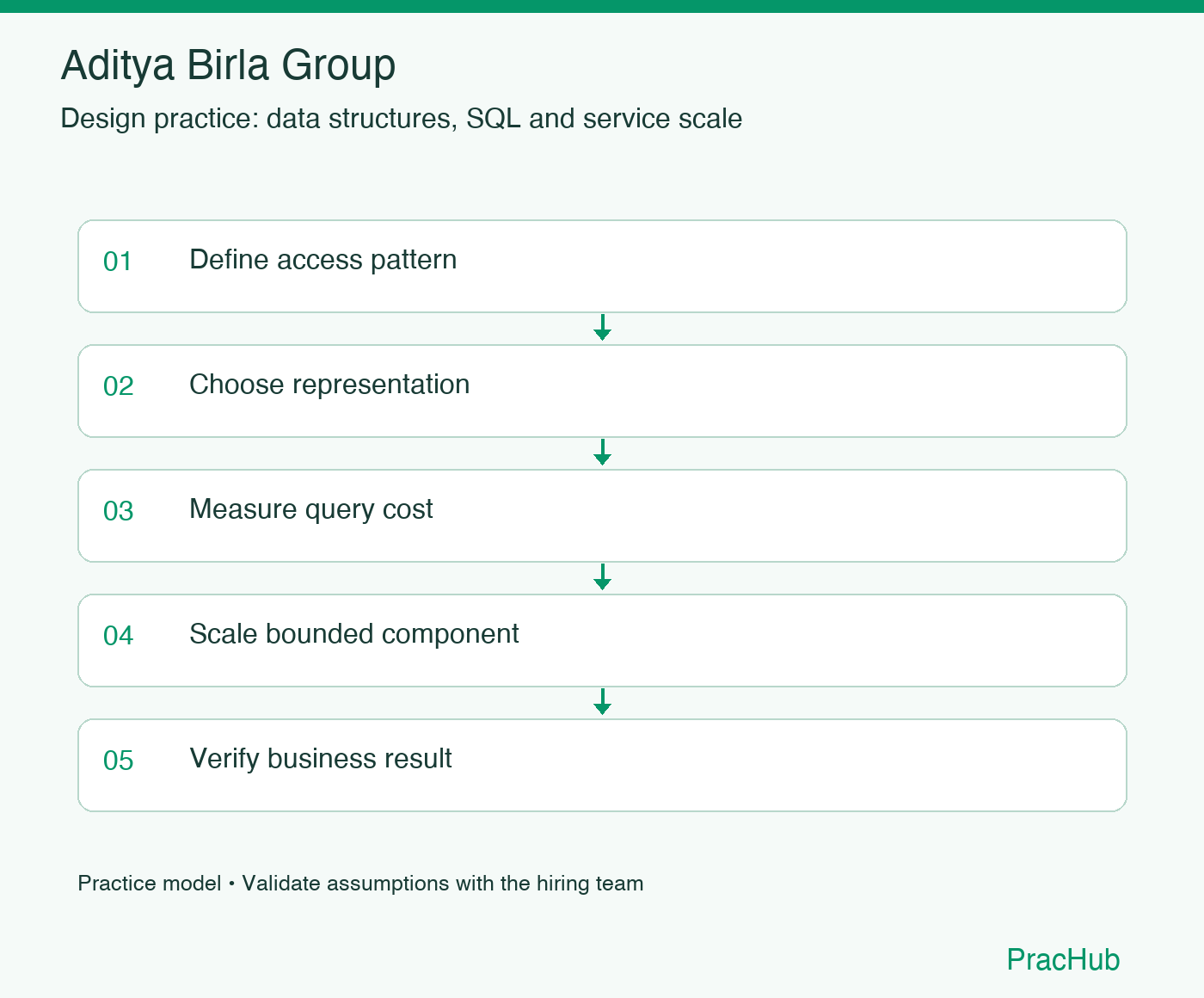Select the Verify business result step
The image size is (1204, 998).
coord(602,765)
